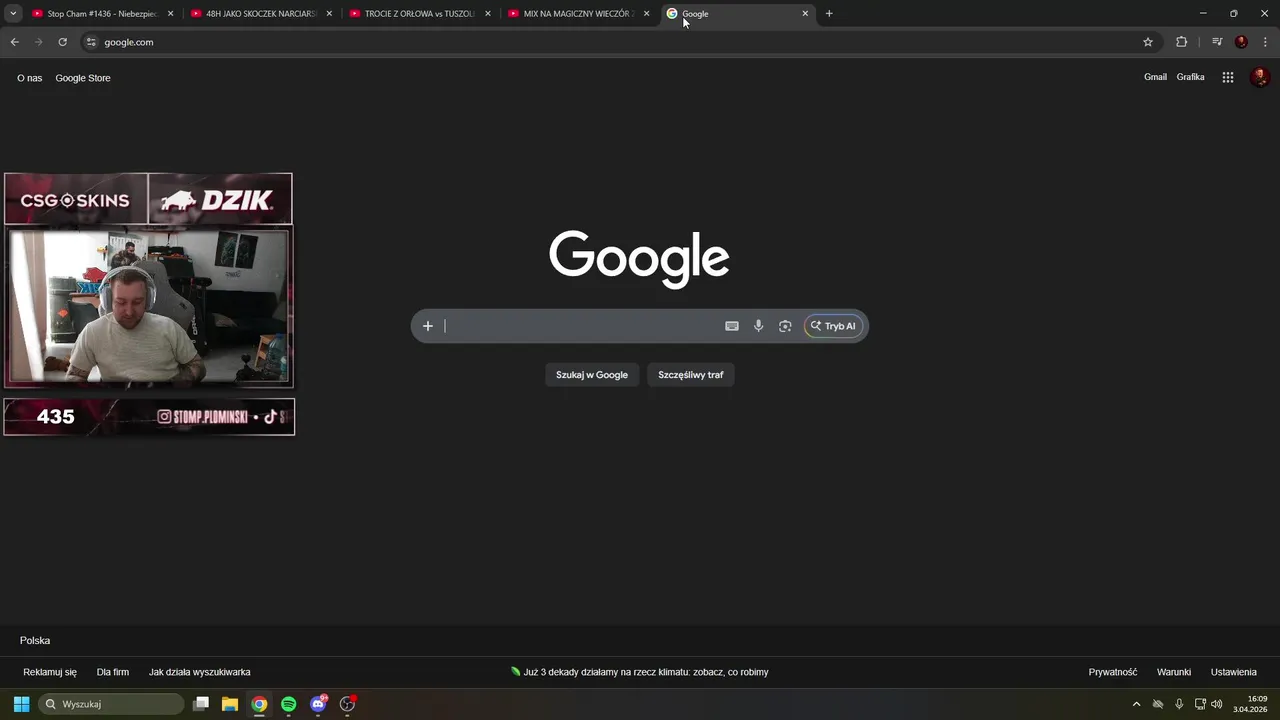Open the Prywatność footer link
This screenshot has height=720, width=1280.
coord(1113,672)
